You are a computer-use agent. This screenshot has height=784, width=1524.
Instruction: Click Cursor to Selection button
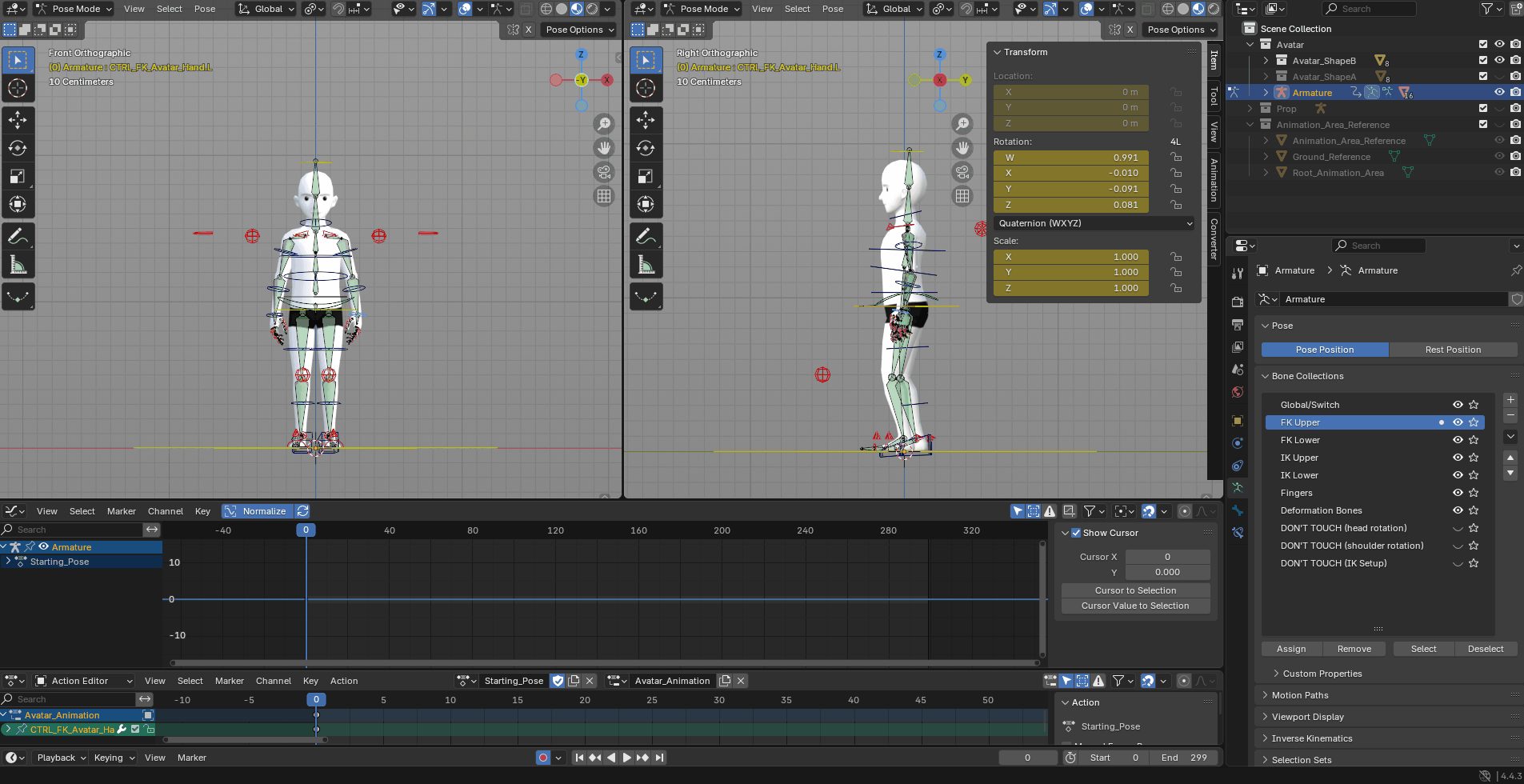pyautogui.click(x=1135, y=590)
